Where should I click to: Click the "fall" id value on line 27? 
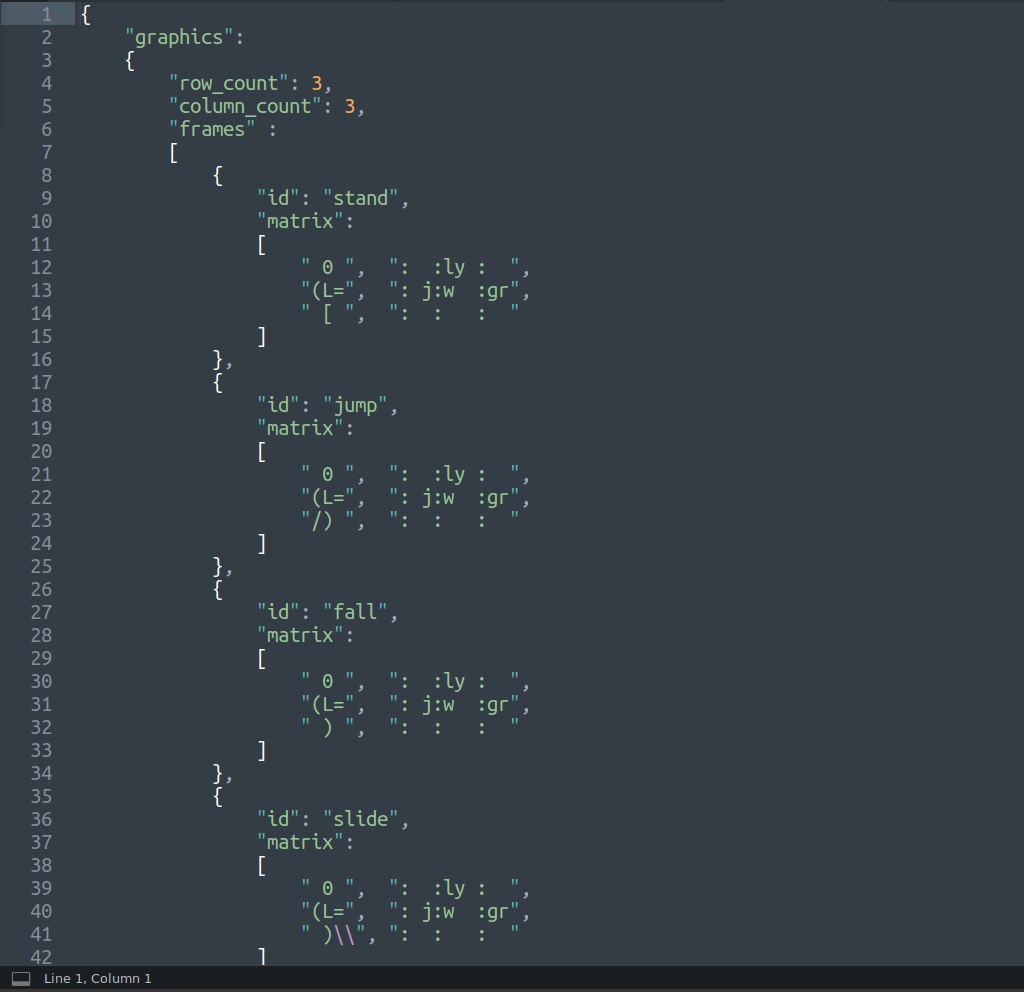[355, 612]
